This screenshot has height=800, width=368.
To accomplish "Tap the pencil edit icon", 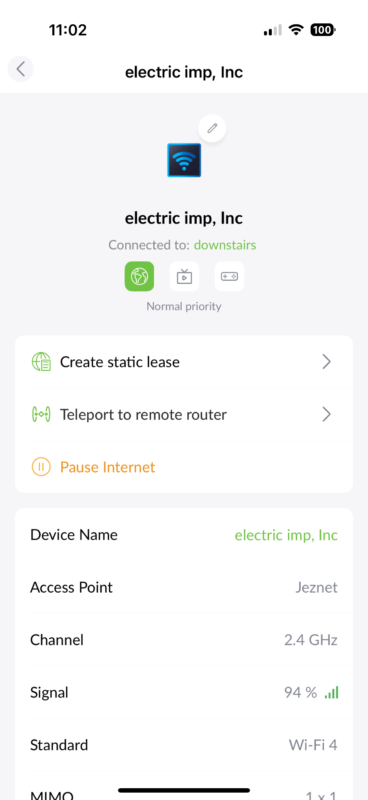I will [212, 128].
